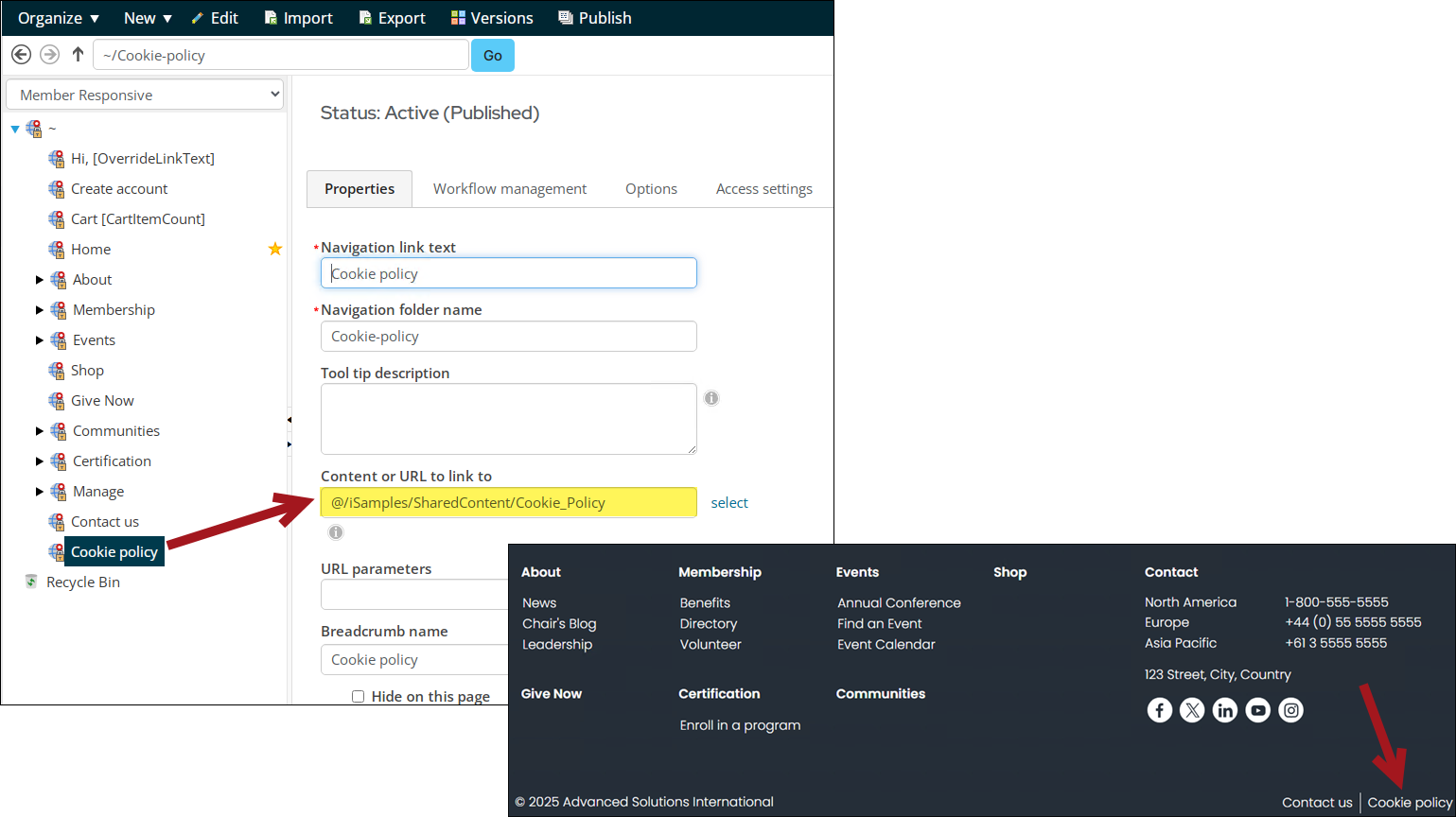1456x817 pixels.
Task: Open the Member Responsive site dropdown
Action: tap(145, 95)
